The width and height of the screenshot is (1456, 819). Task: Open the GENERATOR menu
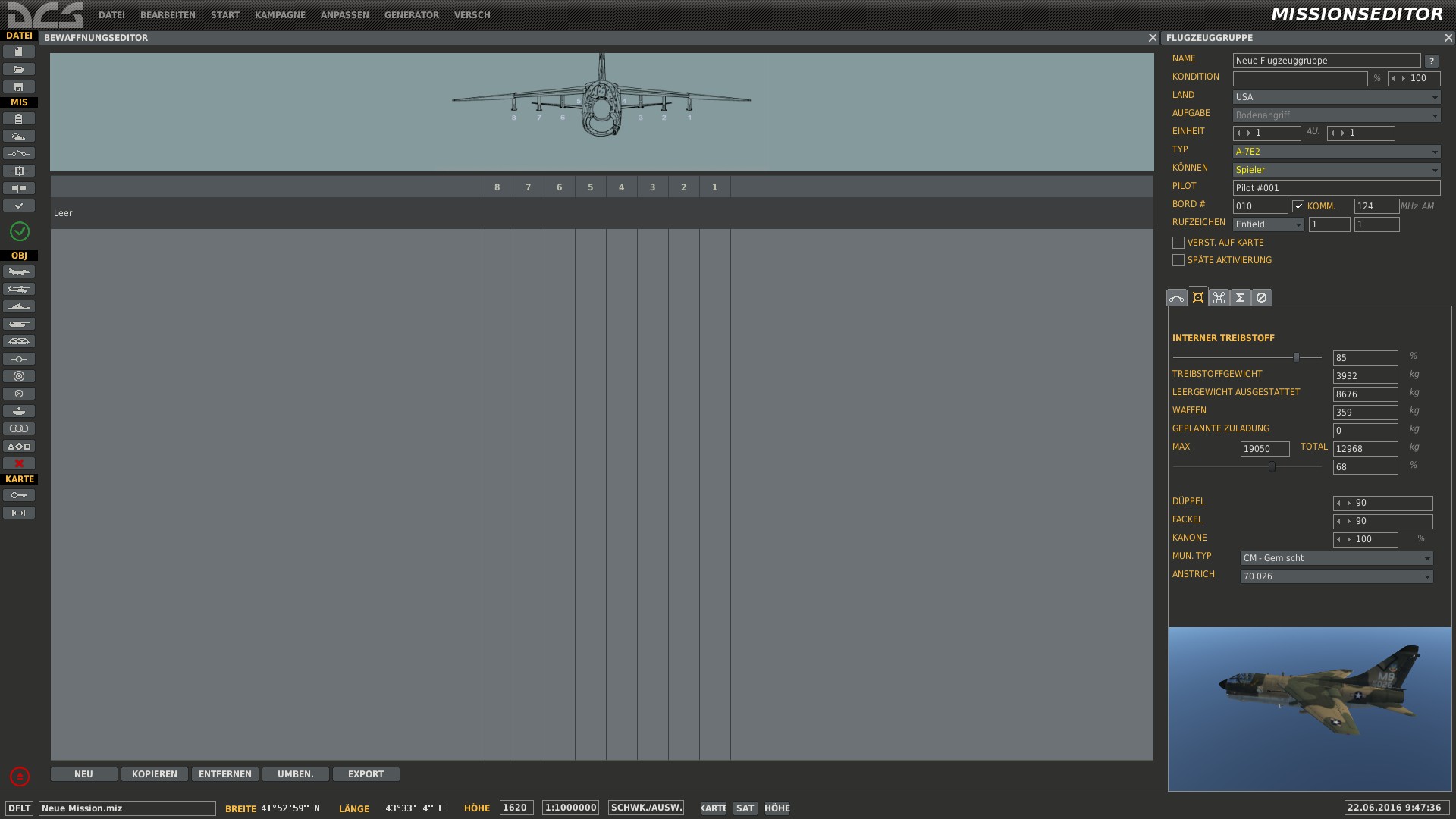411,15
